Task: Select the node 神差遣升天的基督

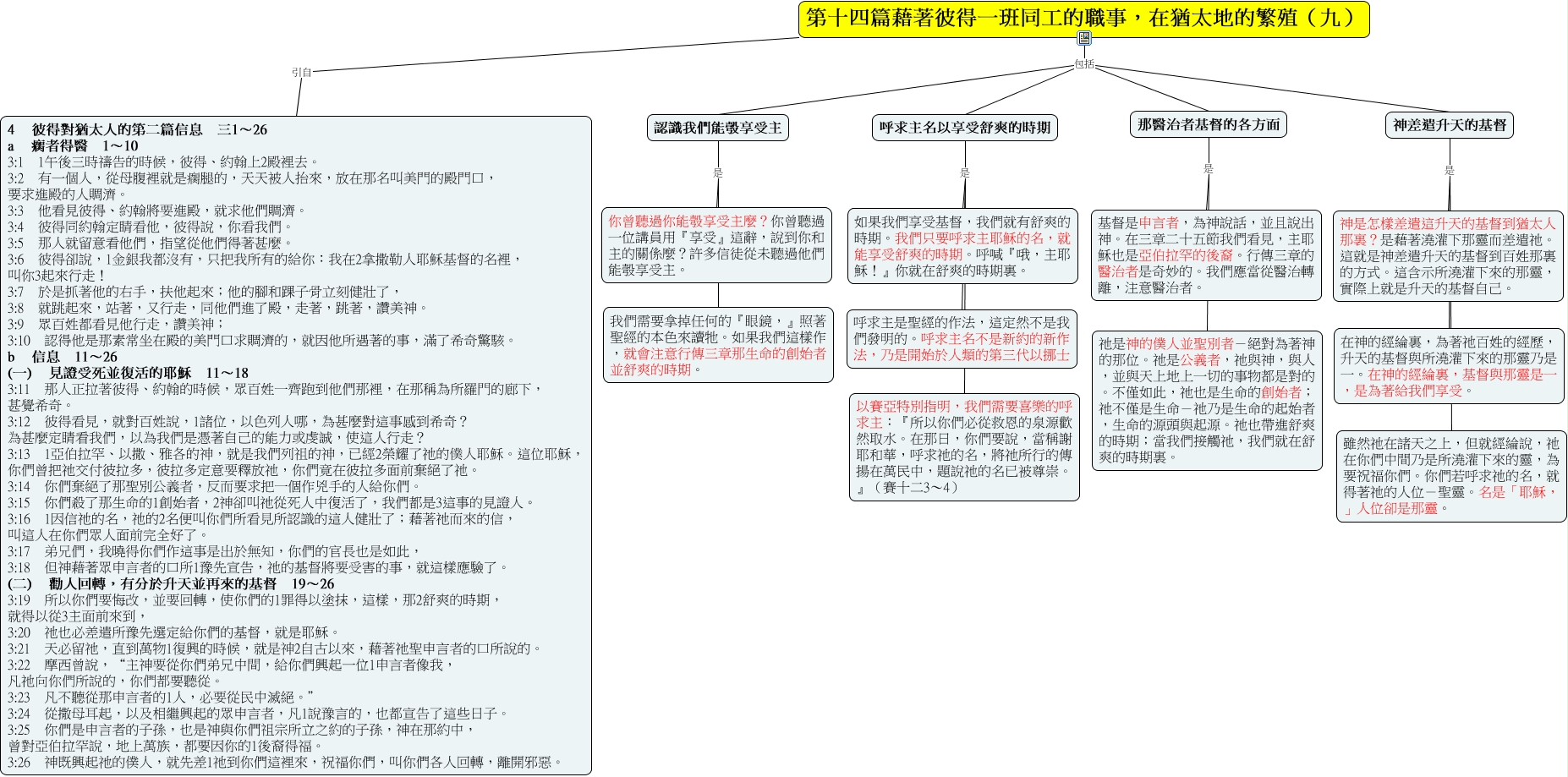Action: tap(1450, 125)
